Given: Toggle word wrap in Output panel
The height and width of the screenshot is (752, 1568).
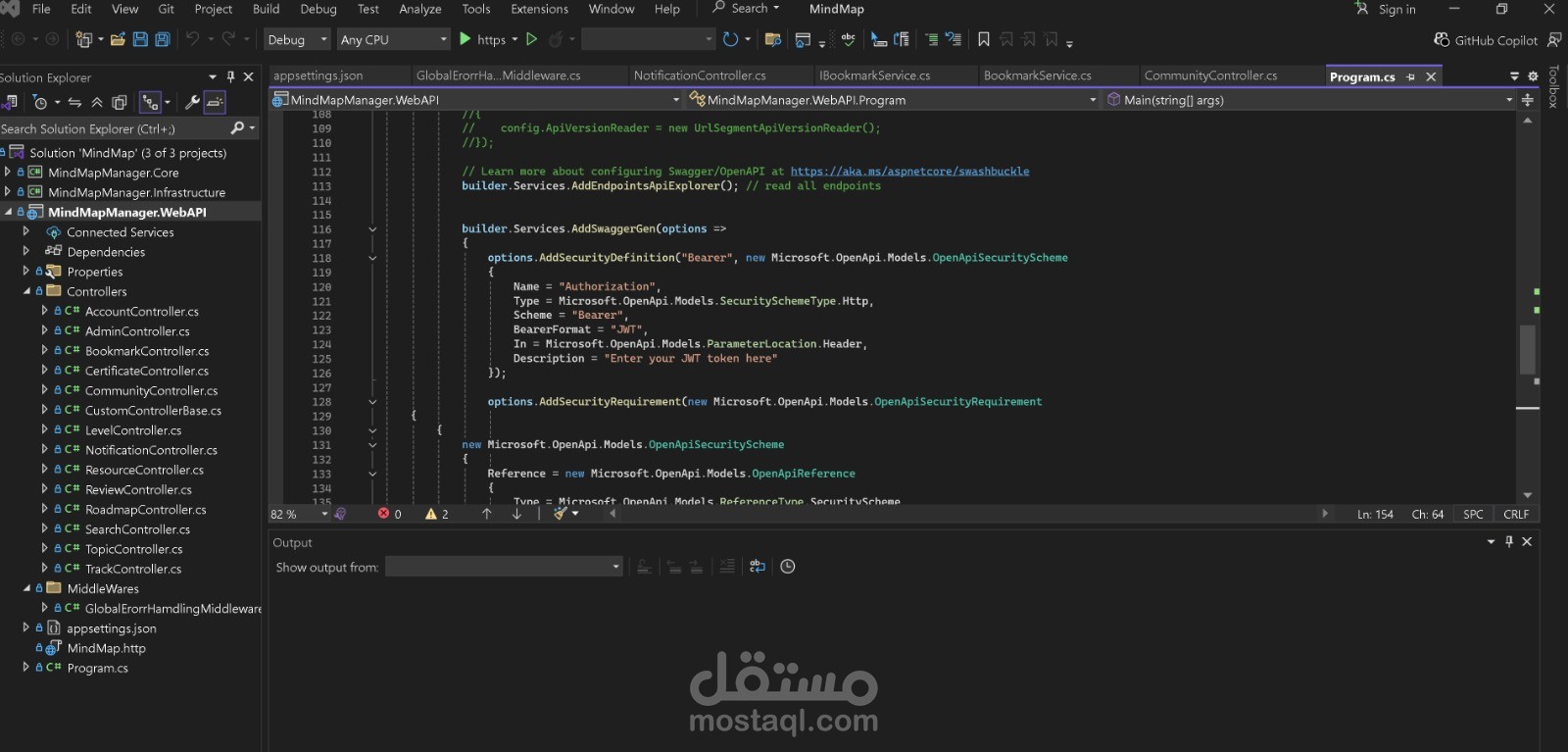Looking at the screenshot, I should pos(758,567).
